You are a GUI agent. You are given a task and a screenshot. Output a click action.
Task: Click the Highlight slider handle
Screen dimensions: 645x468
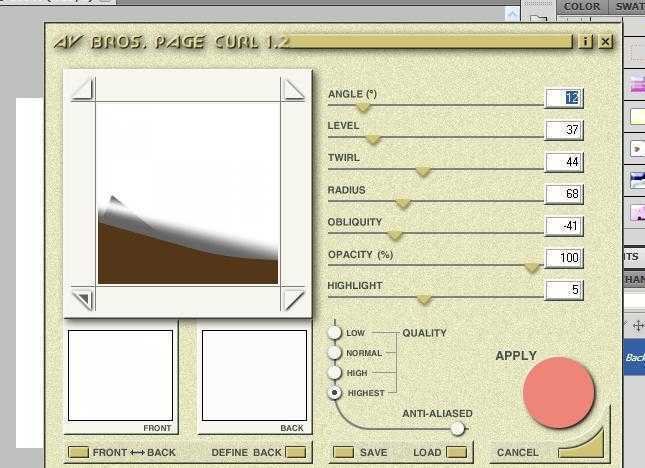point(424,299)
